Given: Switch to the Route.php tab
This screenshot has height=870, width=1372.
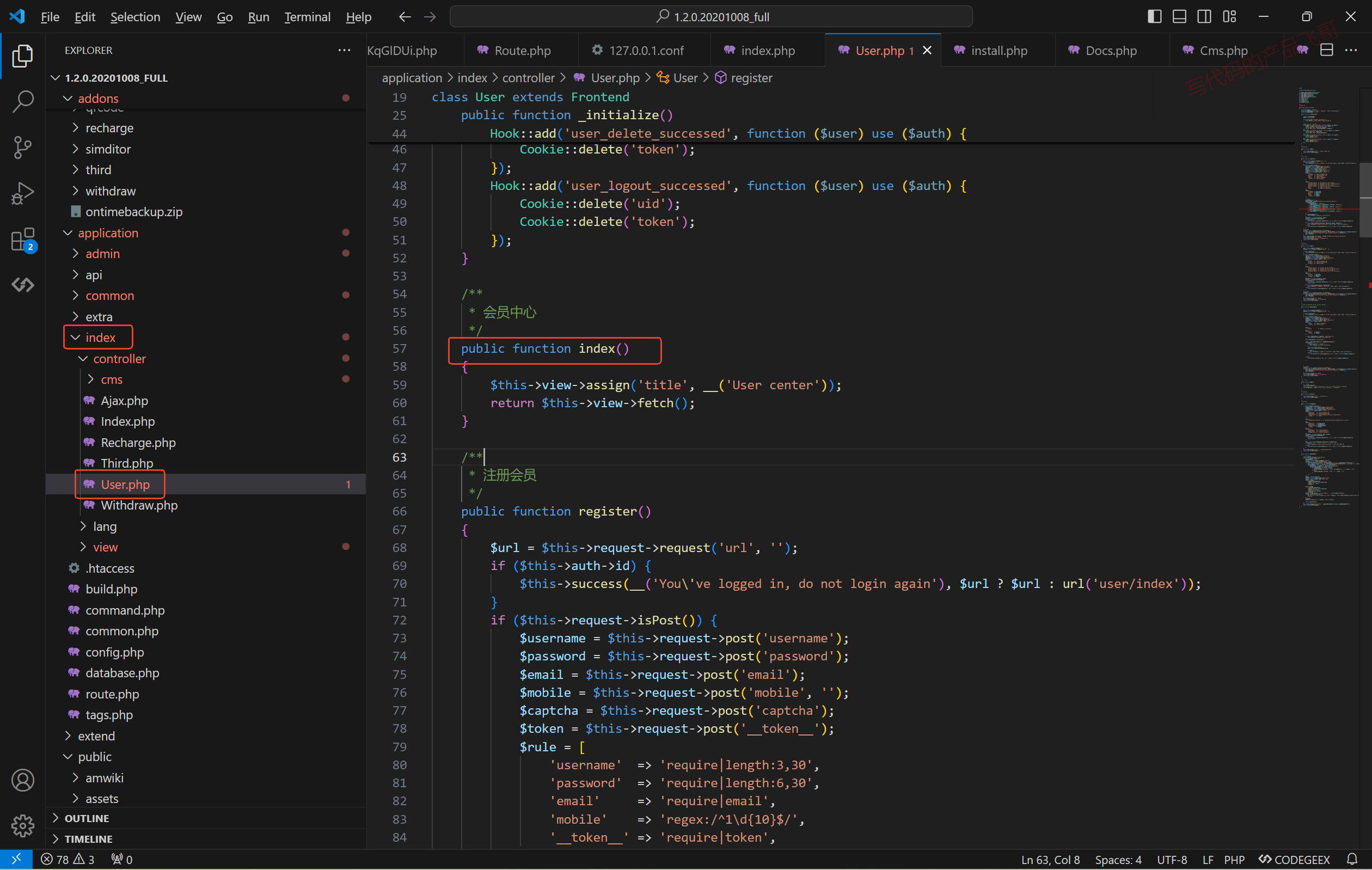Looking at the screenshot, I should pyautogui.click(x=522, y=50).
